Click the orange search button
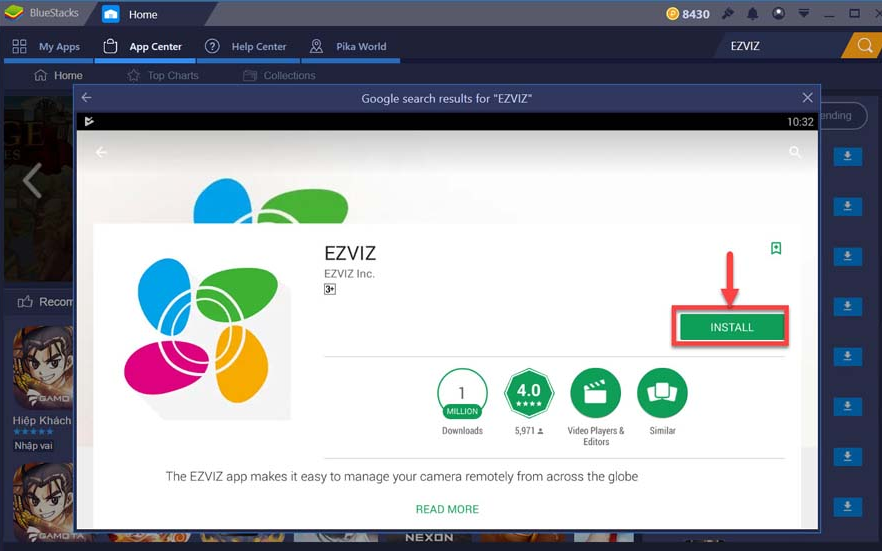This screenshot has height=551, width=882. point(864,46)
